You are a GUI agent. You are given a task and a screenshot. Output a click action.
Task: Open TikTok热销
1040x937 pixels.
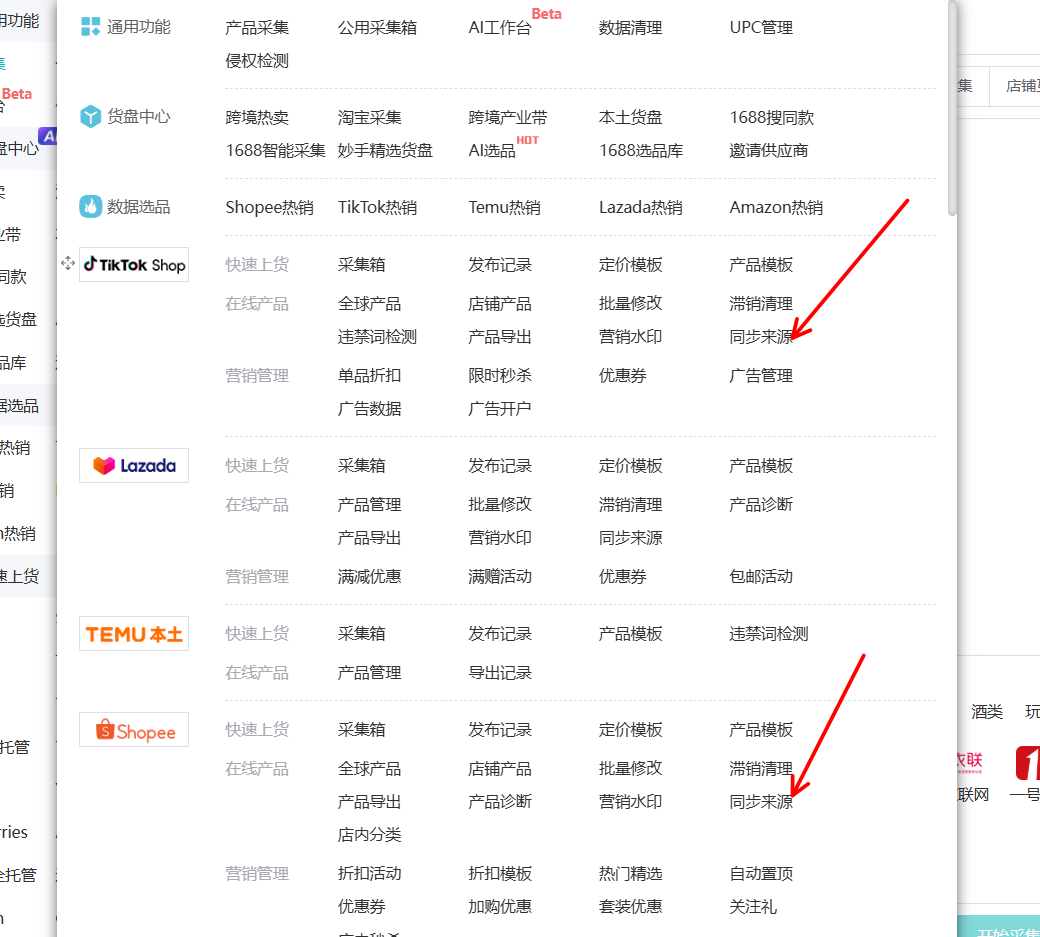[x=377, y=208]
